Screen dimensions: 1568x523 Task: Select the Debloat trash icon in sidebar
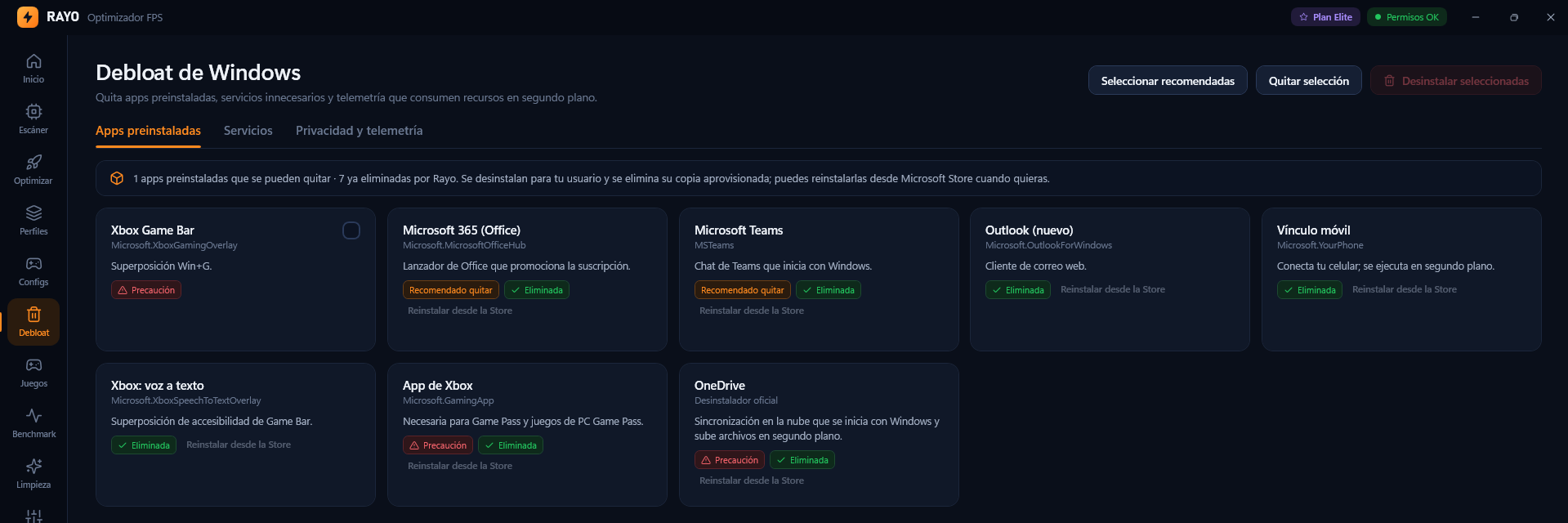click(x=34, y=315)
